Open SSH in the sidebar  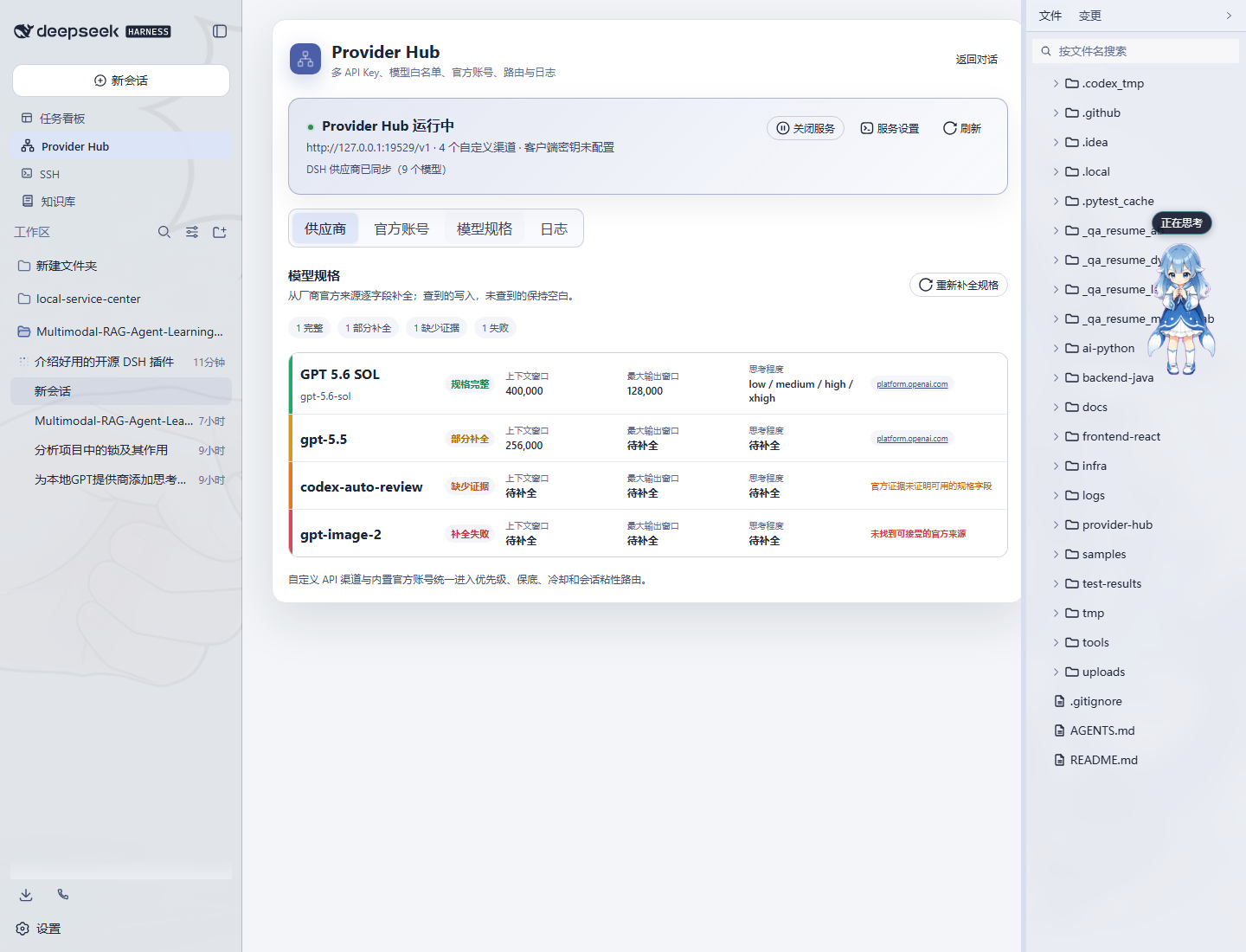121,174
